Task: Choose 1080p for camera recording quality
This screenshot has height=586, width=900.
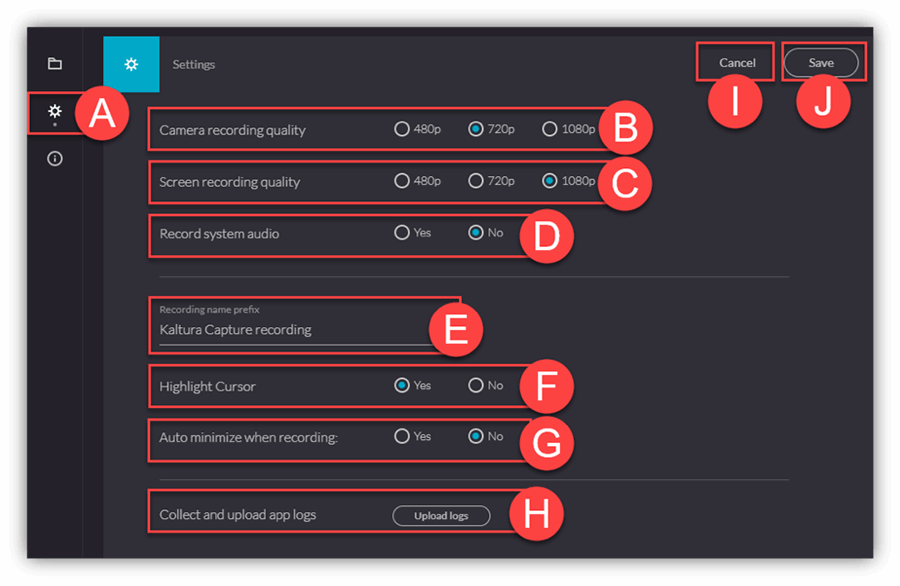Action: tap(549, 129)
